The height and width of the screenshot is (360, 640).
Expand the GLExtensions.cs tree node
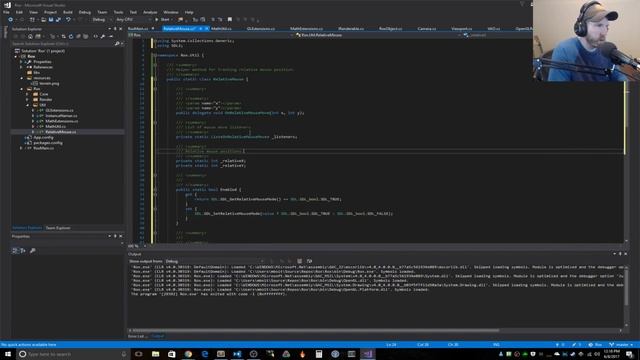pos(33,110)
